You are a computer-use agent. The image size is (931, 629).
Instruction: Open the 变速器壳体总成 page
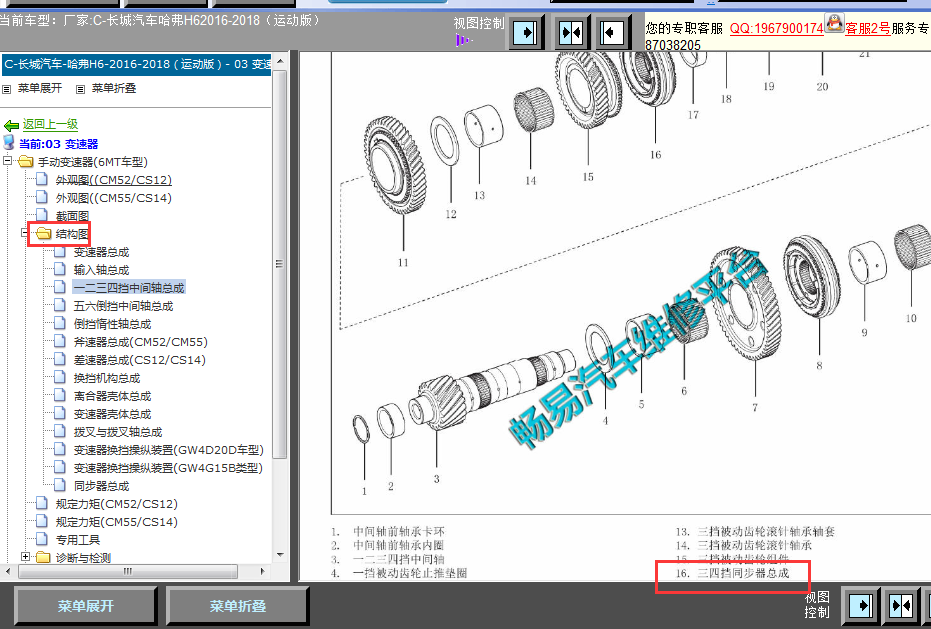point(112,414)
